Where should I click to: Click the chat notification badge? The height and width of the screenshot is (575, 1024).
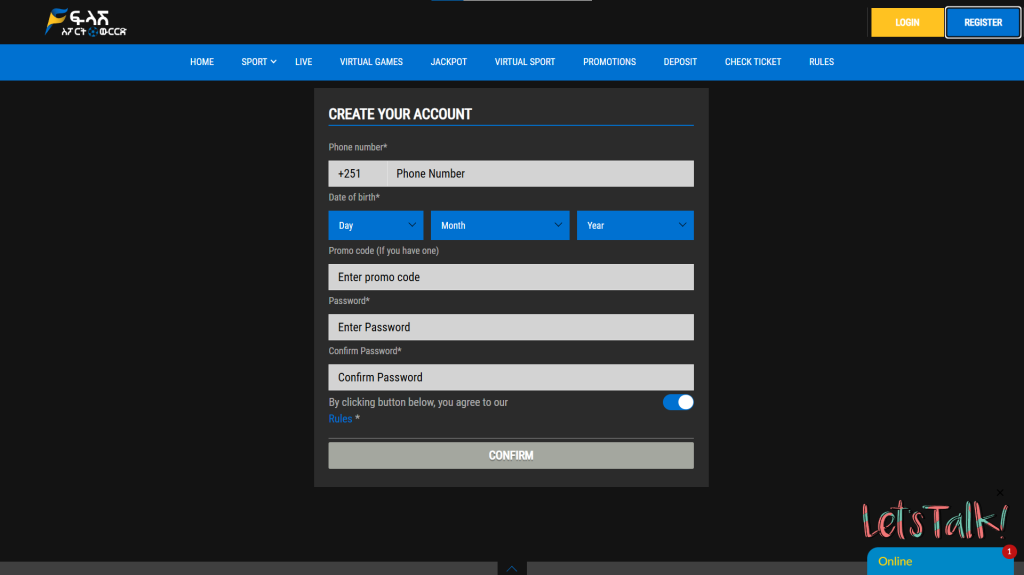coord(1009,552)
